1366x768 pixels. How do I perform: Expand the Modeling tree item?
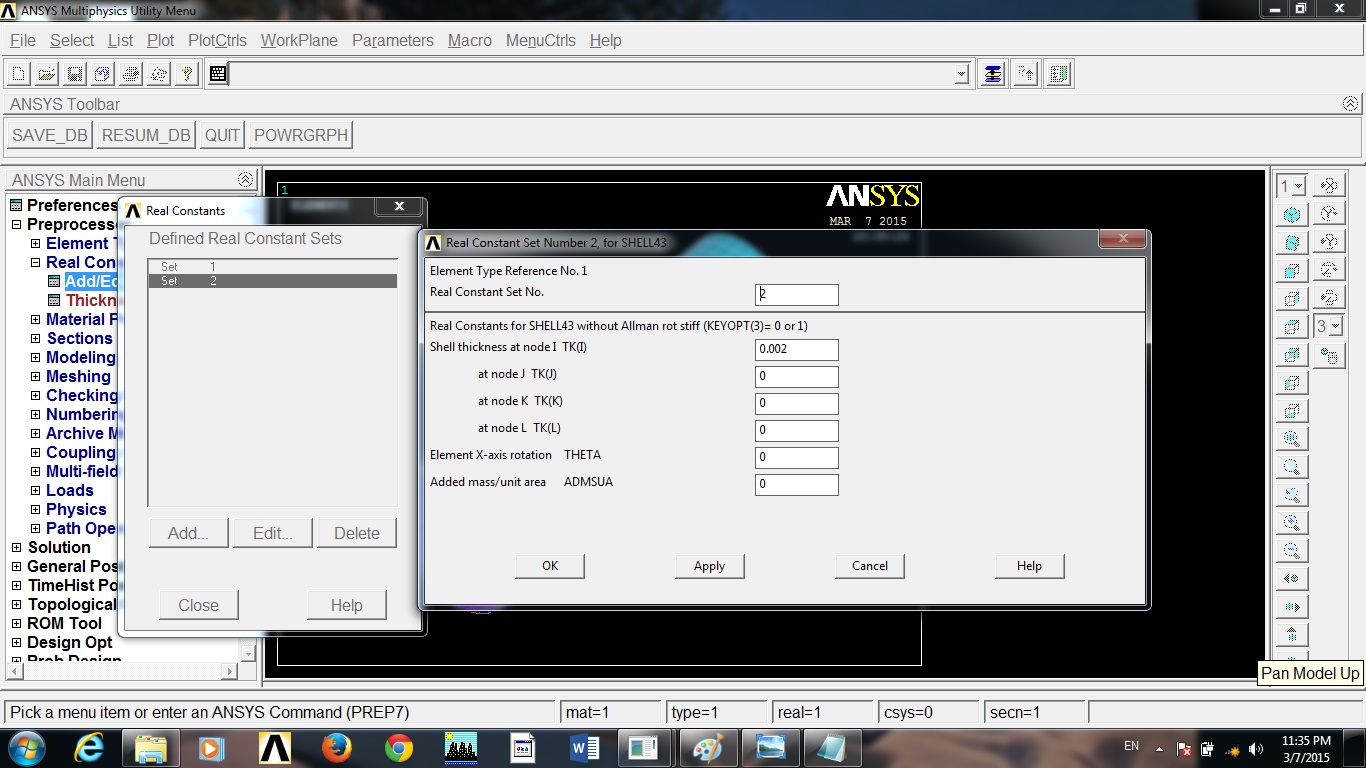click(36, 358)
